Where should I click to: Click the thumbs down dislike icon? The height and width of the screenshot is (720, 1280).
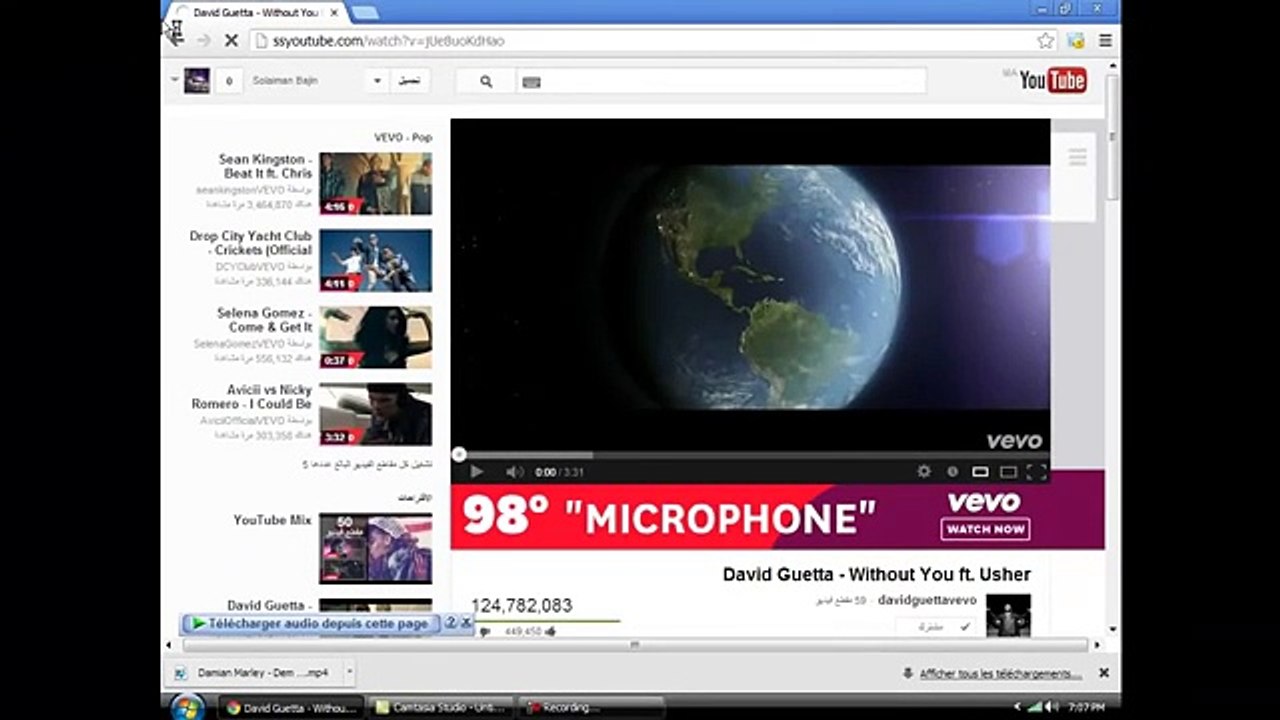tap(486, 632)
